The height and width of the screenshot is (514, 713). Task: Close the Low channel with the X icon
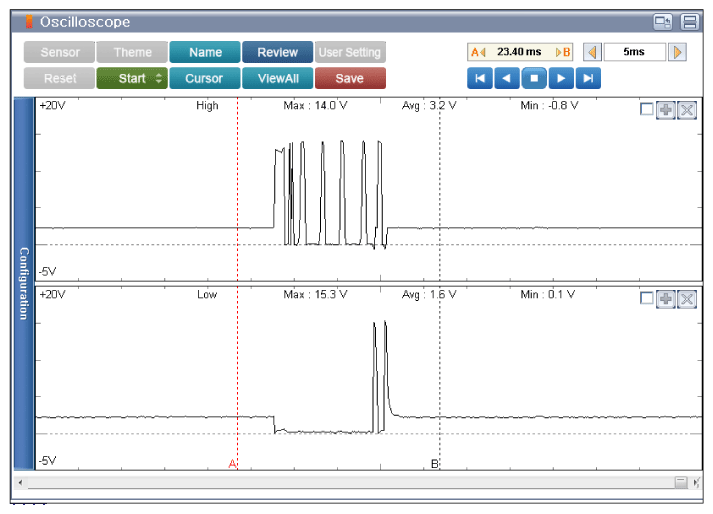click(x=687, y=299)
